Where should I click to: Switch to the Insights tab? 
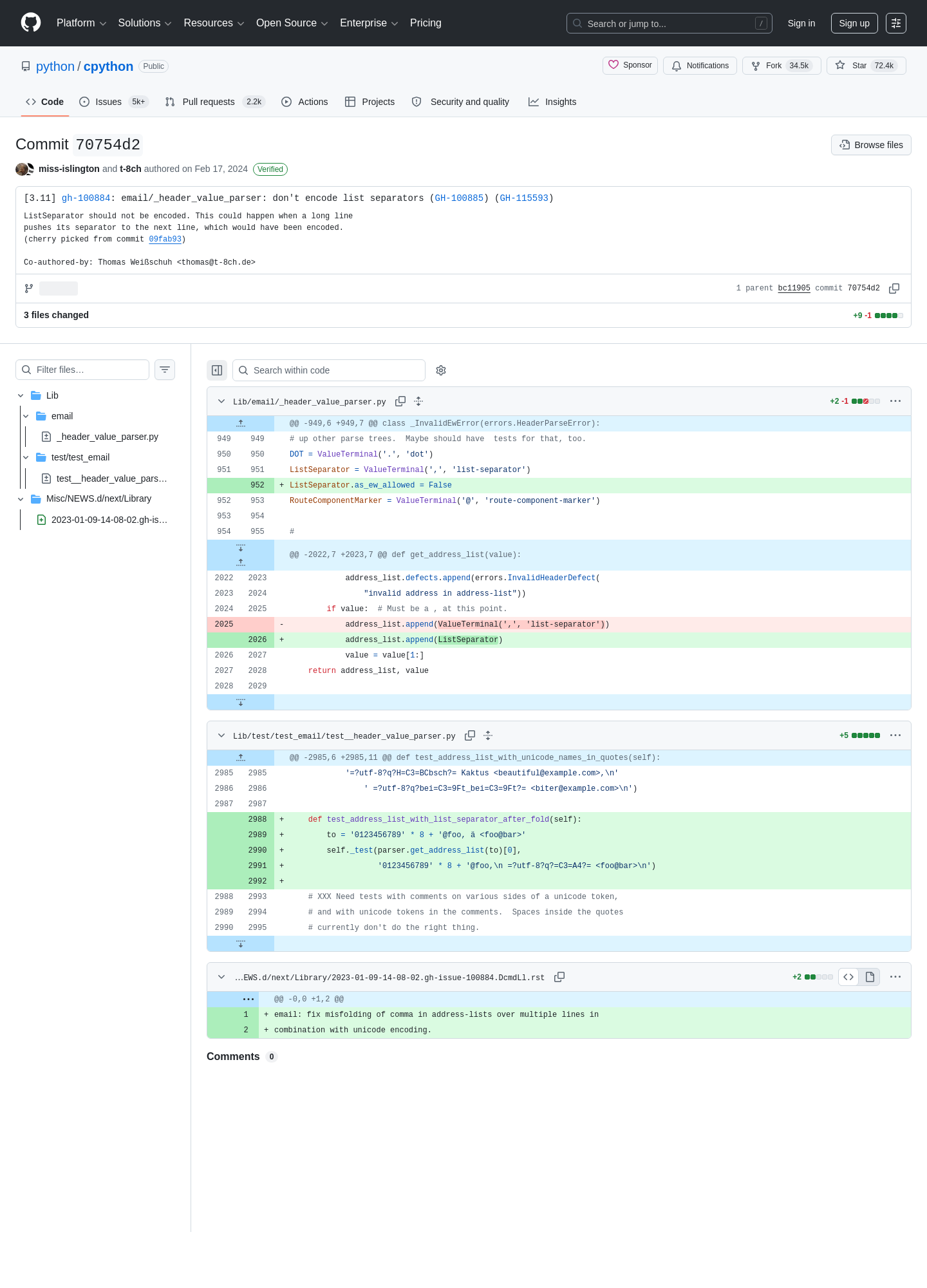pyautogui.click(x=552, y=102)
